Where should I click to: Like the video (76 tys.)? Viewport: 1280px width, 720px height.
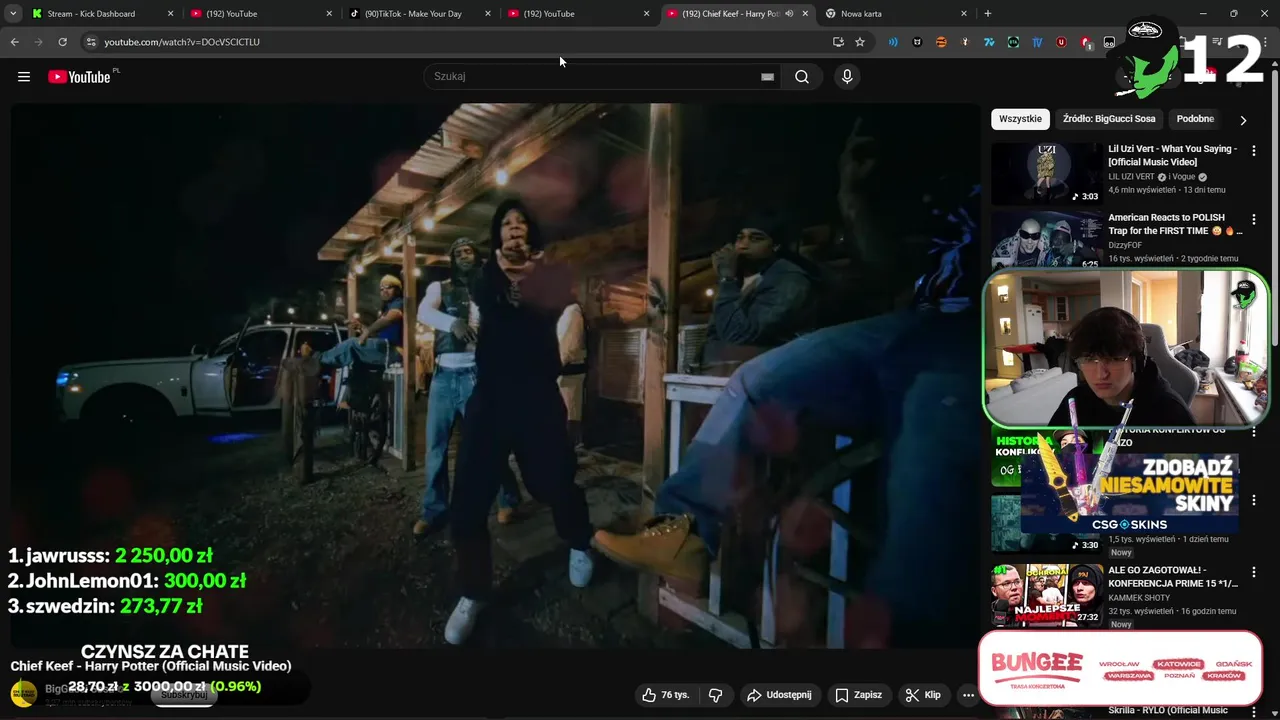(666, 695)
